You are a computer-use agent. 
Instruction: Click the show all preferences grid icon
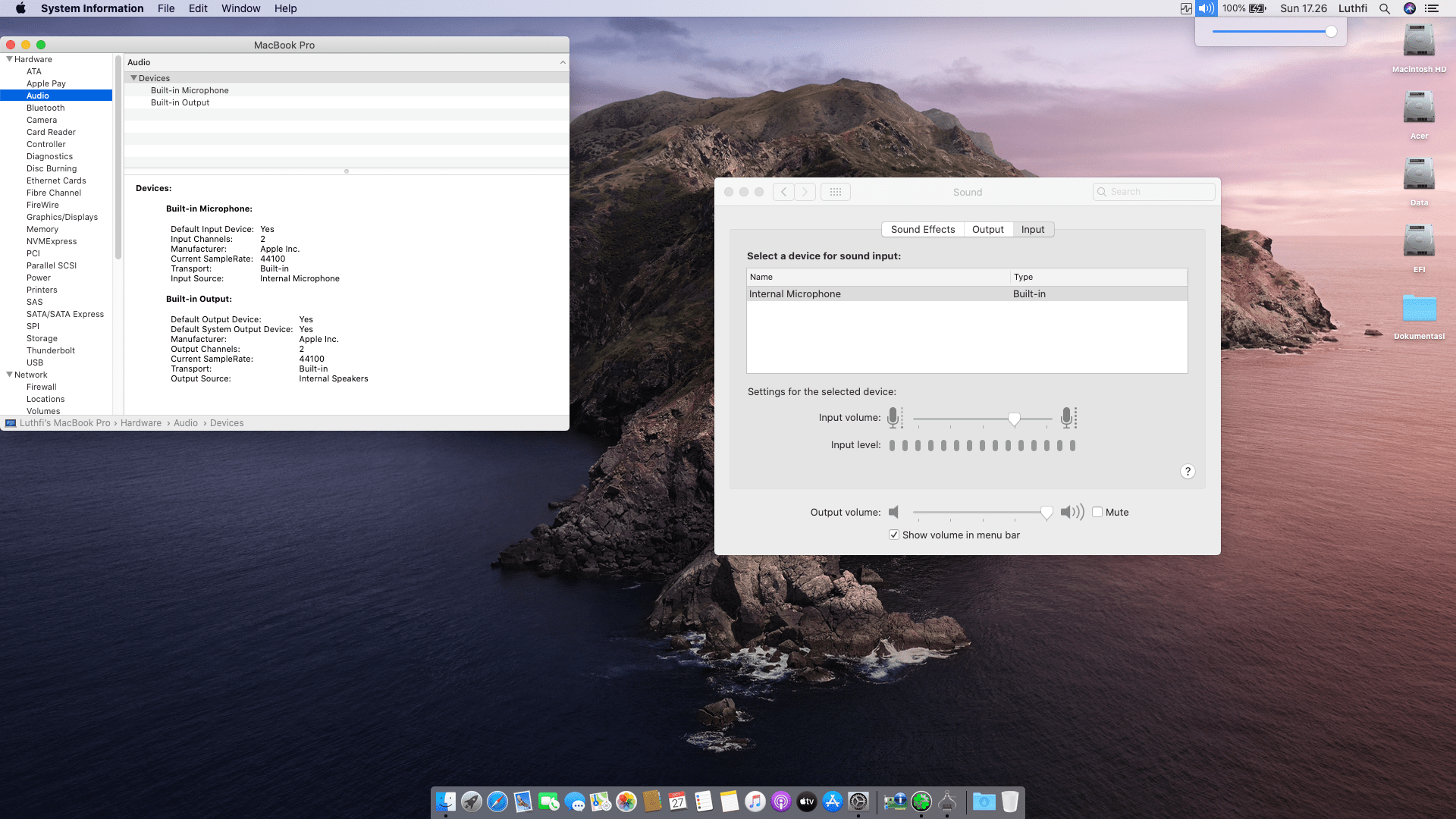coord(835,192)
